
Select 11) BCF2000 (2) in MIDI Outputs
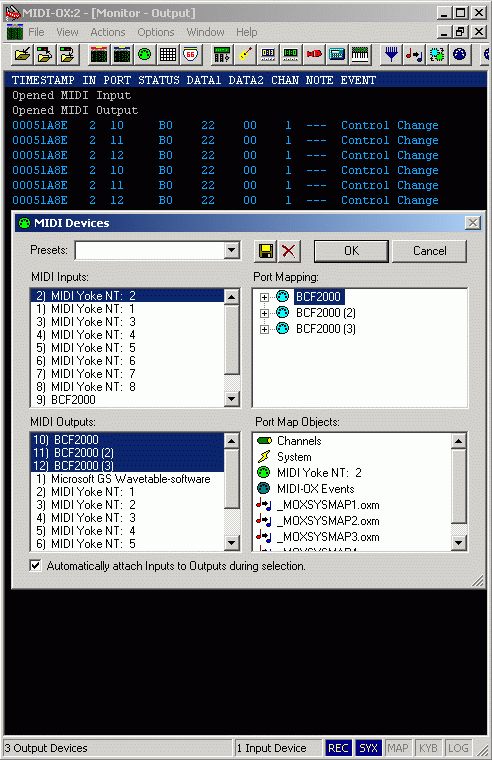[127, 453]
